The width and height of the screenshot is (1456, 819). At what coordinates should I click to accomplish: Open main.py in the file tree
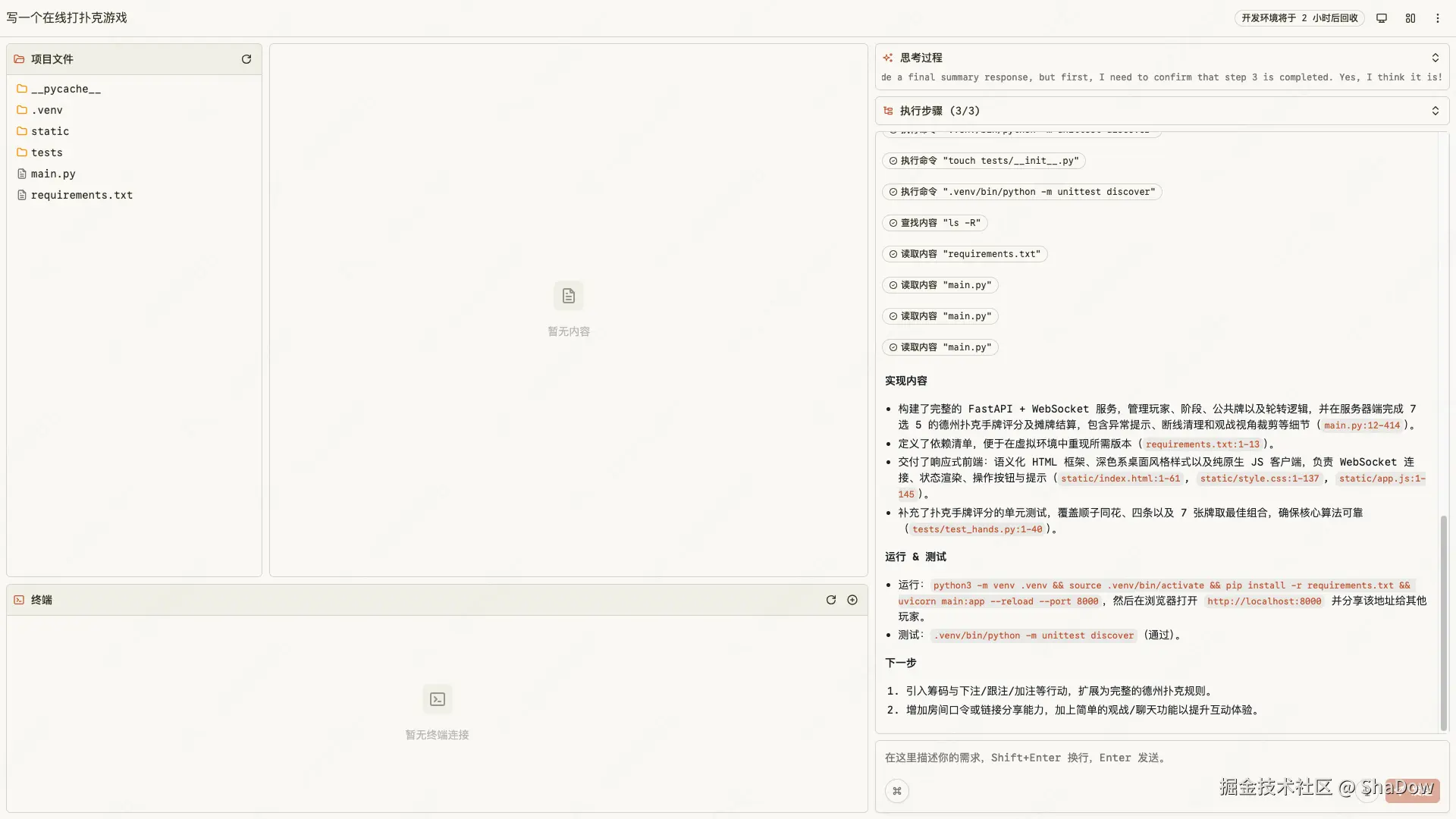(53, 174)
